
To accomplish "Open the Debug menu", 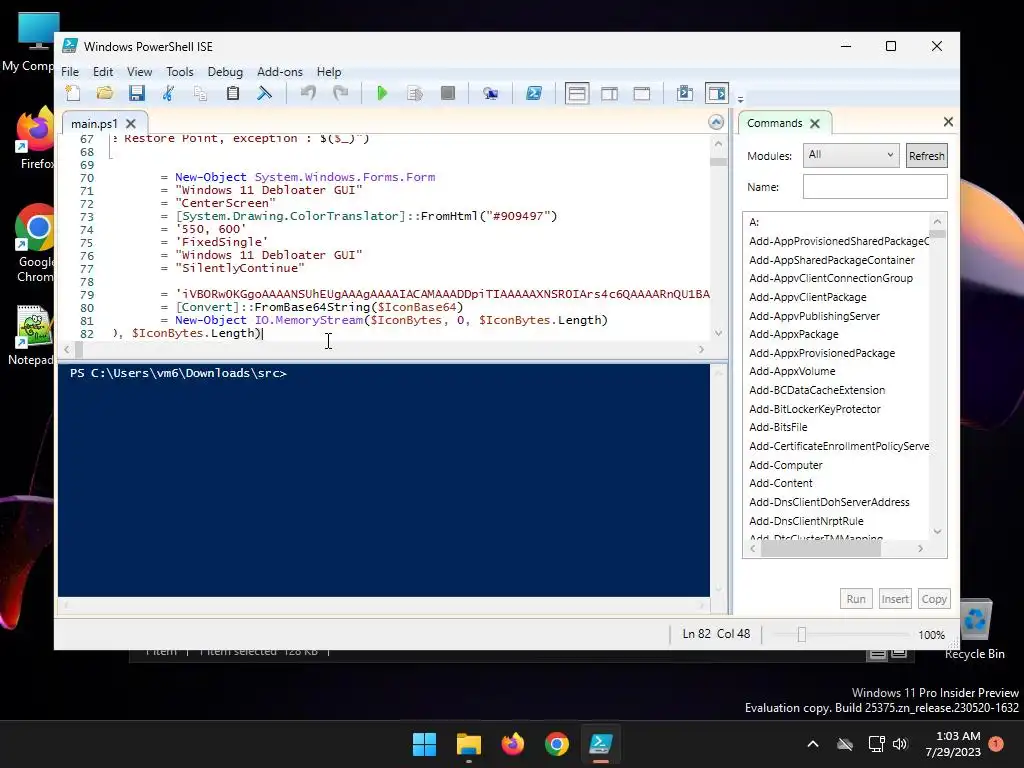I will point(225,72).
